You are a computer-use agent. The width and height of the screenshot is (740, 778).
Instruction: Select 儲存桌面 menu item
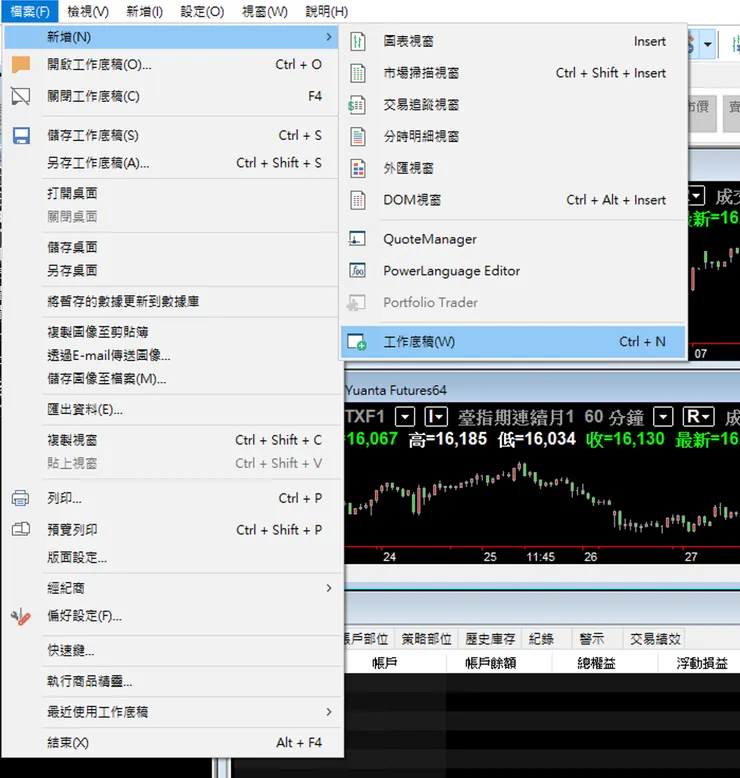(x=172, y=247)
